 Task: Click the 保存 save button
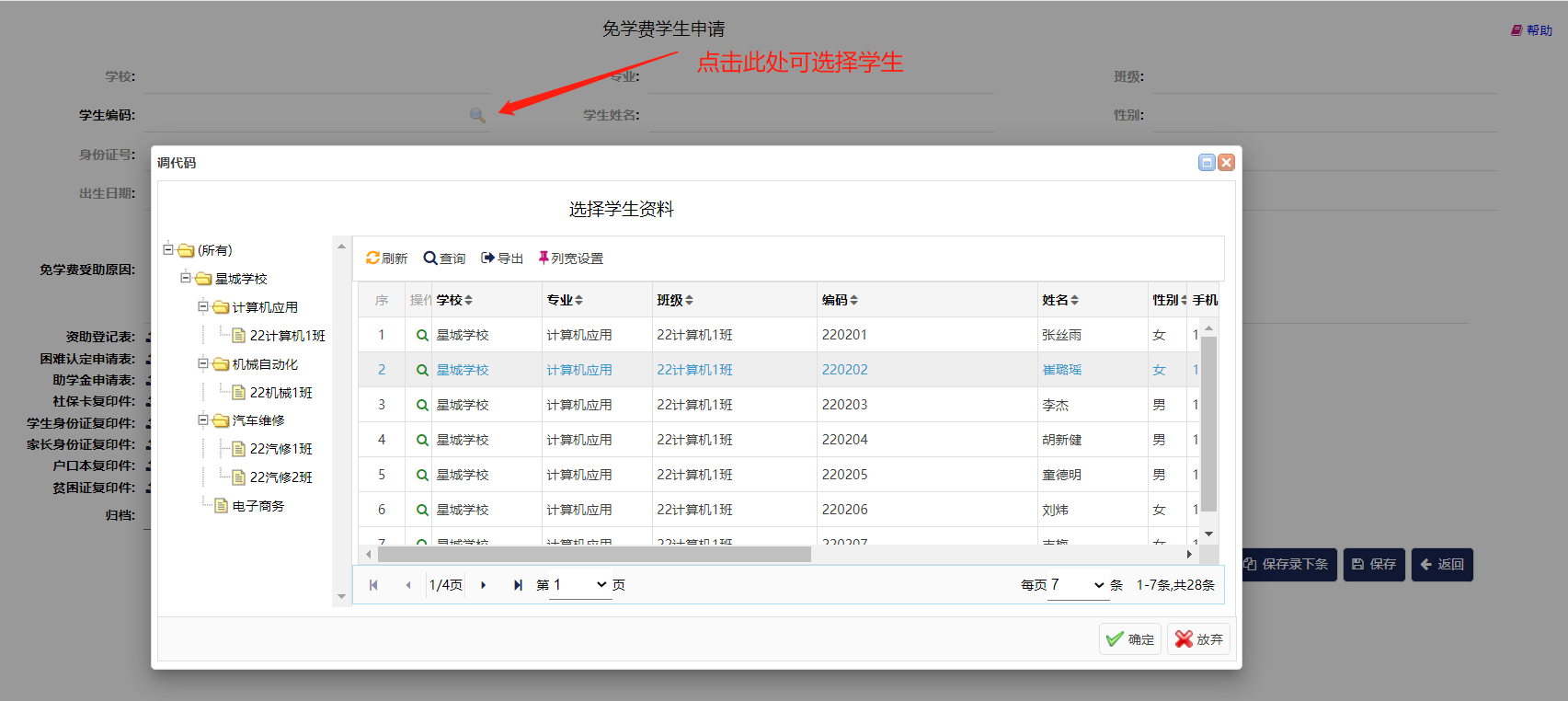1374,564
